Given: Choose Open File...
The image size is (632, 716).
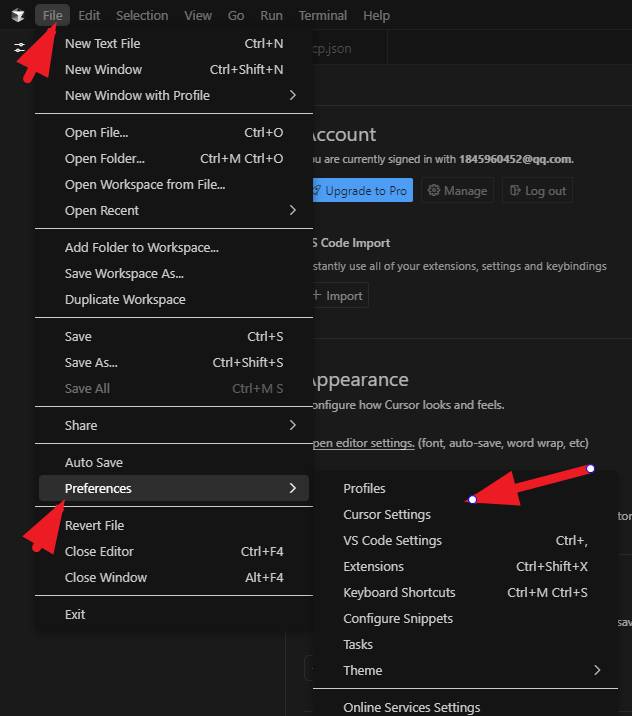Looking at the screenshot, I should tap(174, 132).
